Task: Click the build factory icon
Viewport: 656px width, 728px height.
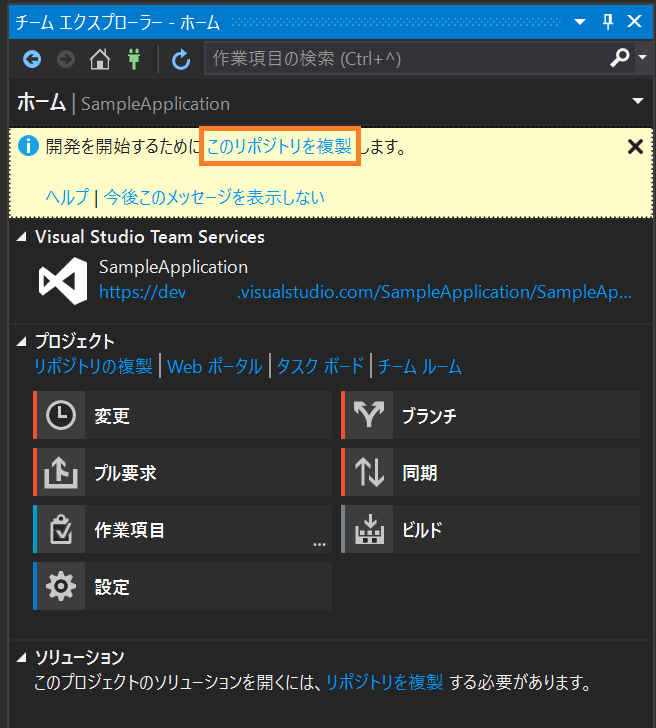Action: [369, 529]
